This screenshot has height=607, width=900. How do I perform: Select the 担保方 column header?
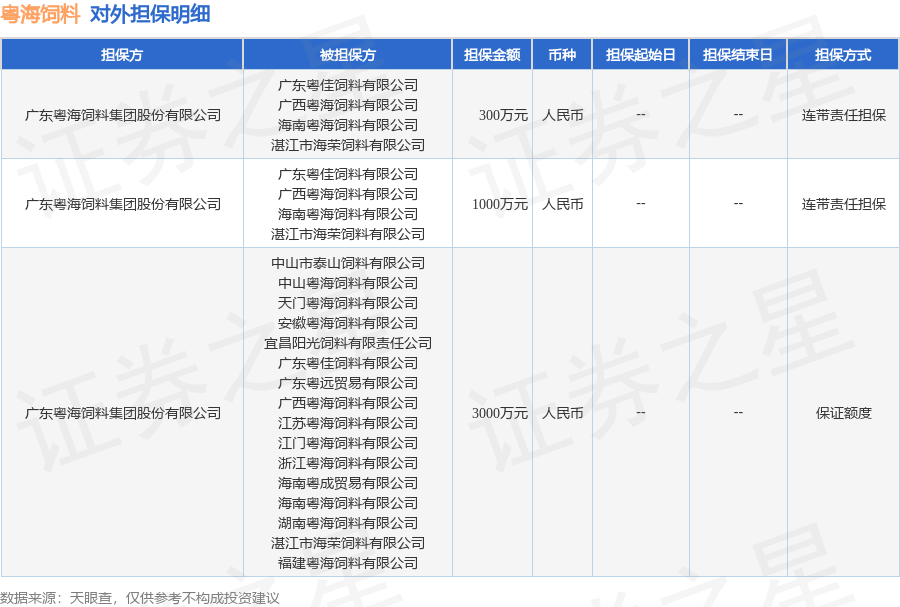(x=122, y=55)
